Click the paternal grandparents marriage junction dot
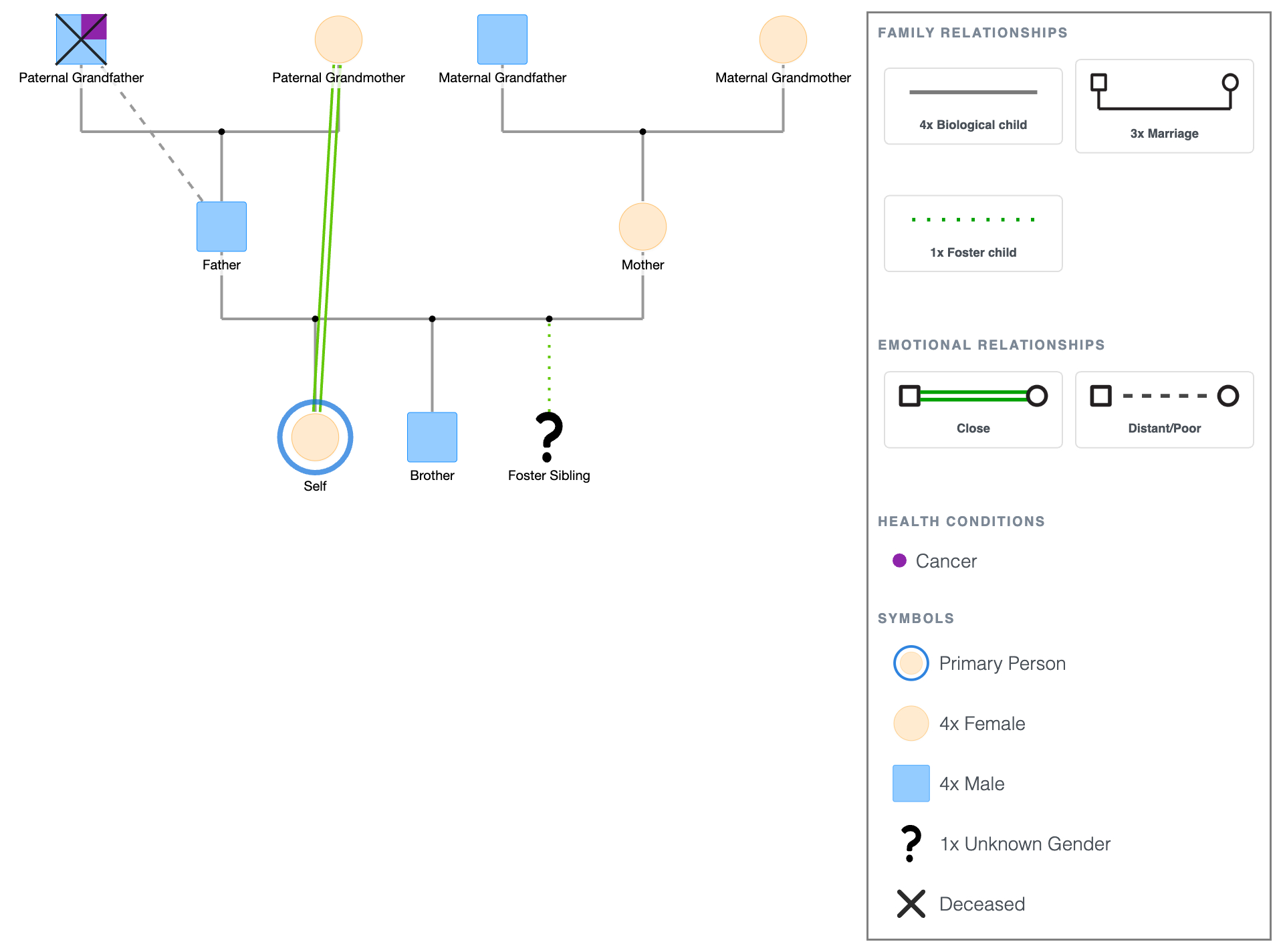 [221, 132]
